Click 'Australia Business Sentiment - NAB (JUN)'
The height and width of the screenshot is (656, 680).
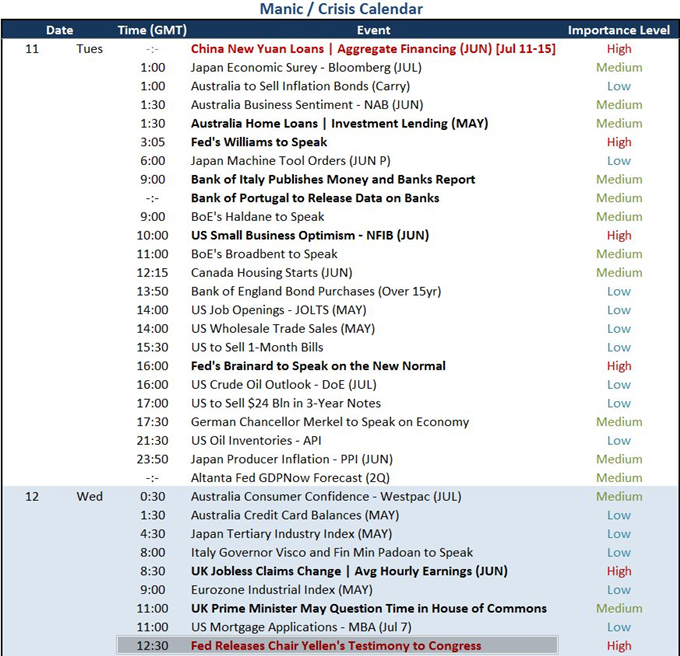[x=307, y=105]
